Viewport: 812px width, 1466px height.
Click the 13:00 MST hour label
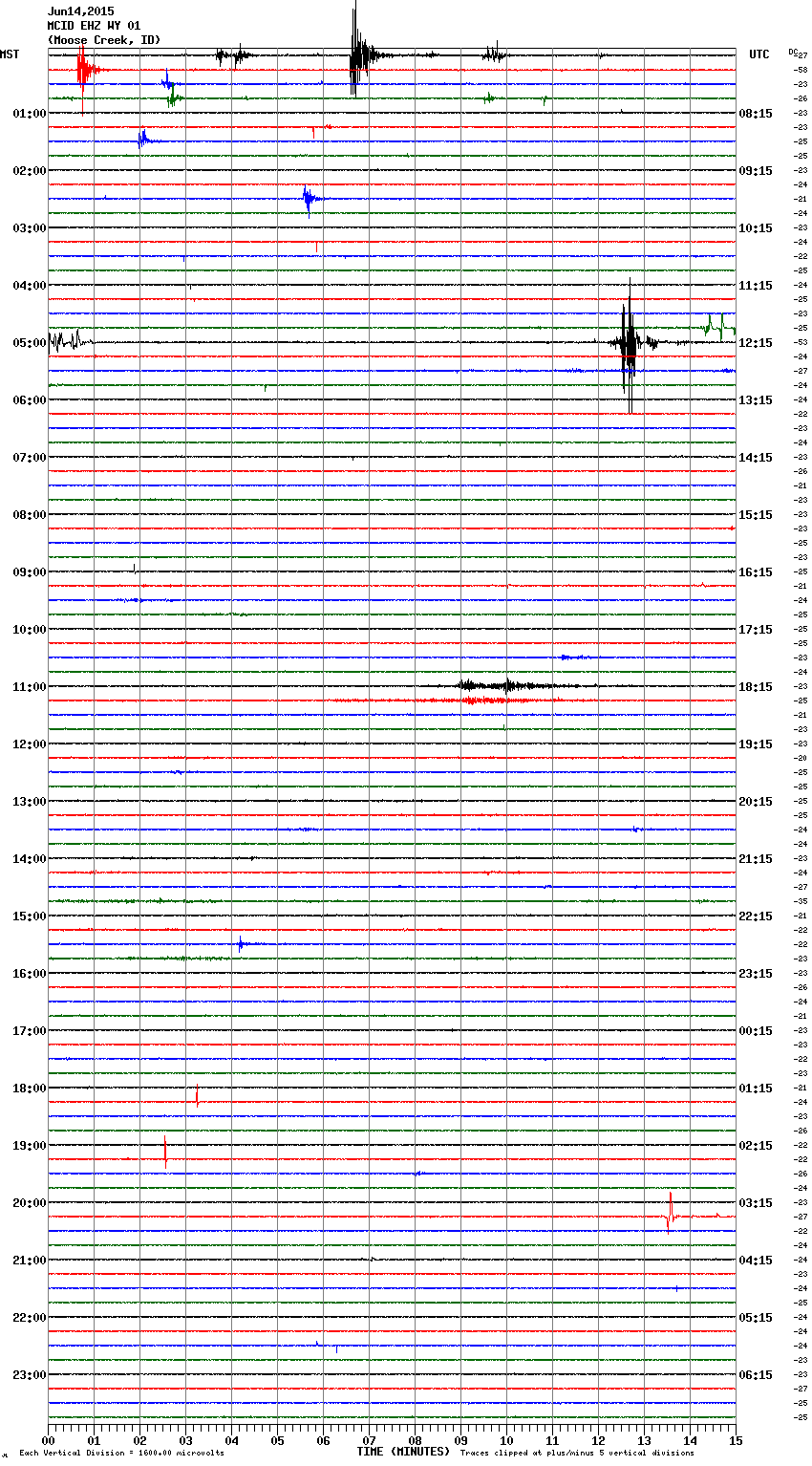click(x=30, y=802)
